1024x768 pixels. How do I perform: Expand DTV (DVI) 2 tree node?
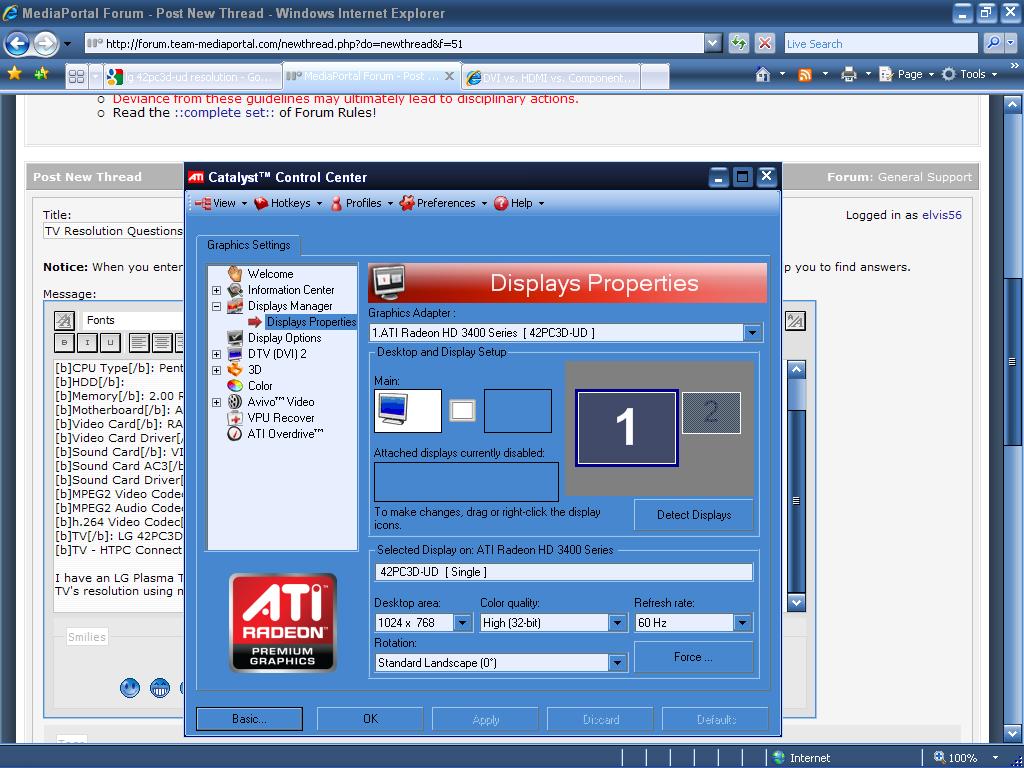pyautogui.click(x=216, y=354)
